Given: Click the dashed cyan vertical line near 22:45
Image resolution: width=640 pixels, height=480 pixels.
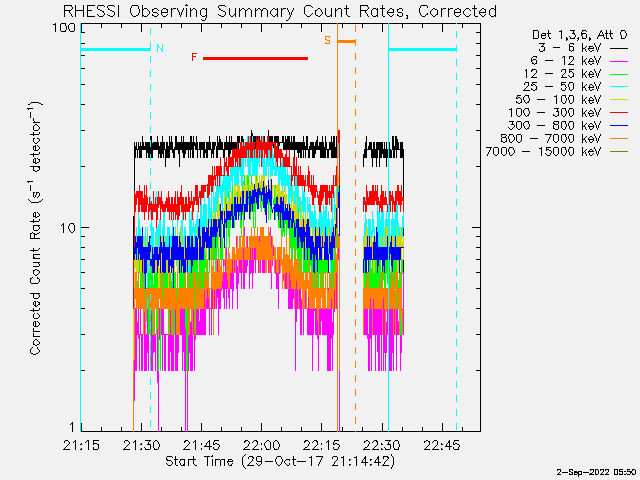Looking at the screenshot, I should (x=456, y=227).
